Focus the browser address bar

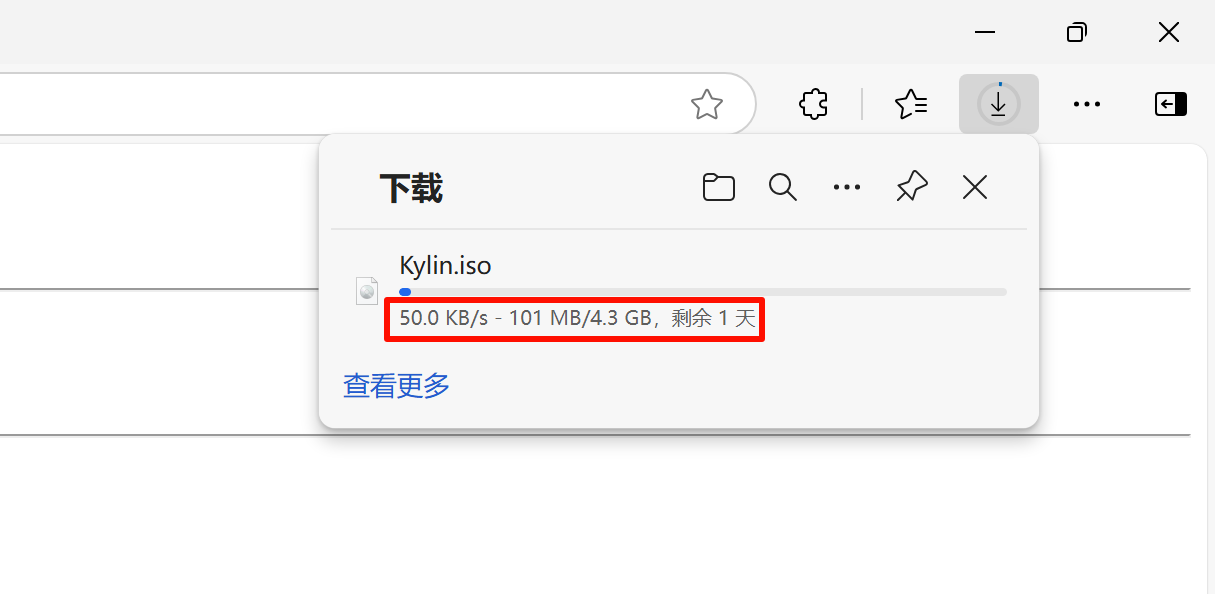(x=340, y=104)
